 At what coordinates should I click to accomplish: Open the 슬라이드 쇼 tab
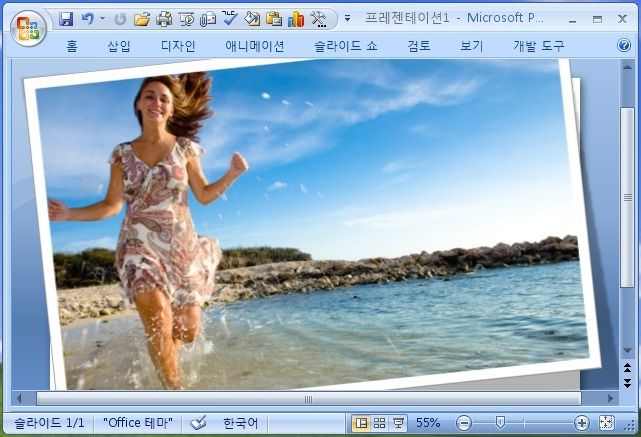[x=346, y=46]
